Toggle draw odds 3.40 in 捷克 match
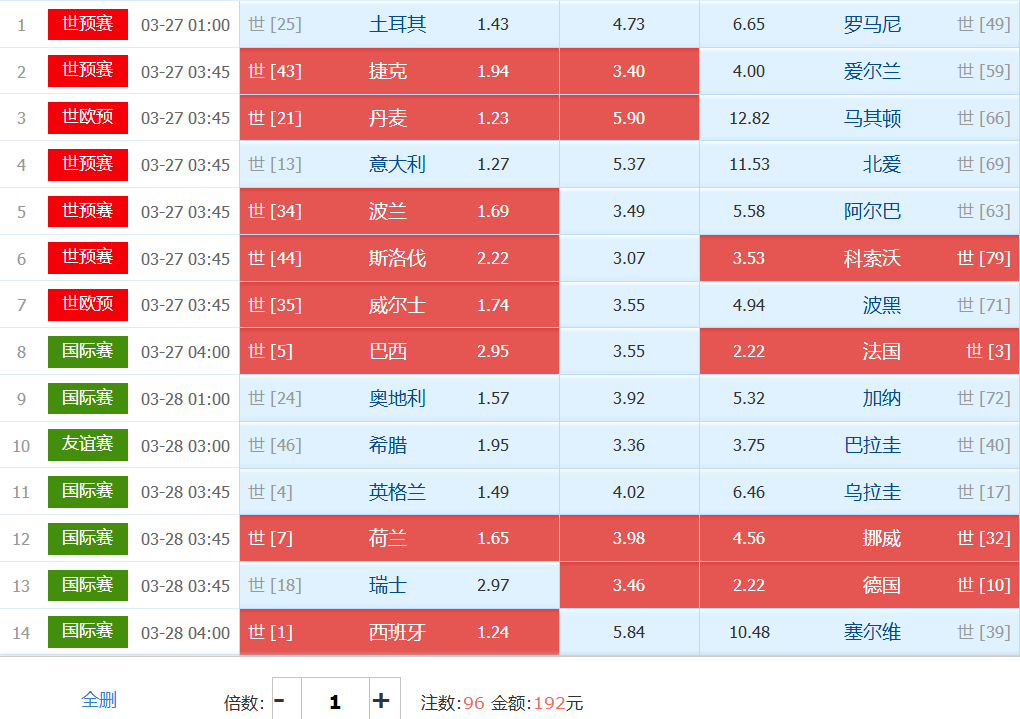Screen dimensions: 1020x719 point(629,71)
